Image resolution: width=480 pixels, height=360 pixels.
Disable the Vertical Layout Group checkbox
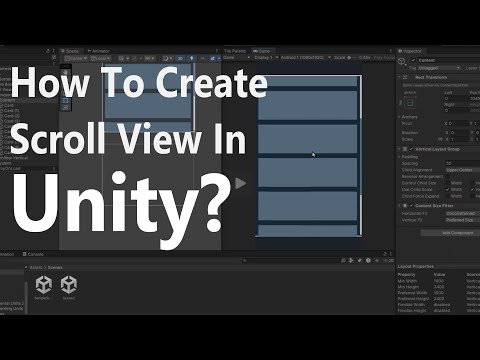(412, 149)
